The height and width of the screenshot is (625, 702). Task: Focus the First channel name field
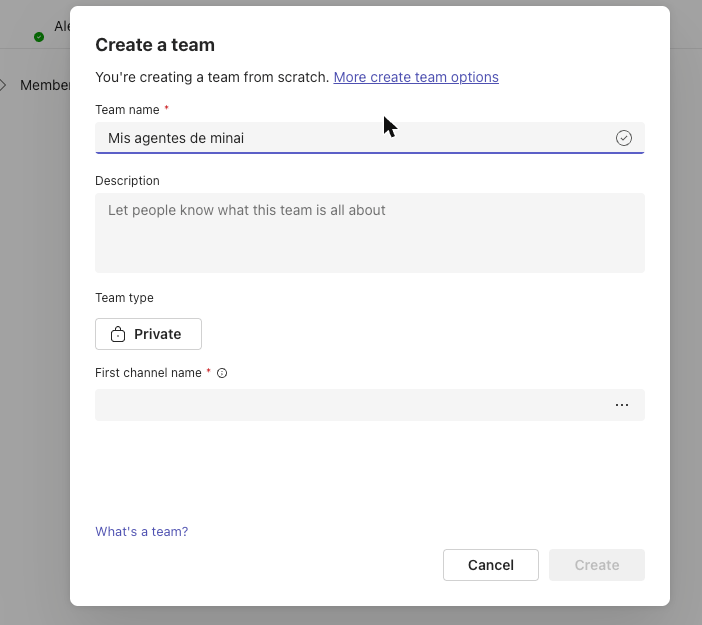click(x=370, y=405)
